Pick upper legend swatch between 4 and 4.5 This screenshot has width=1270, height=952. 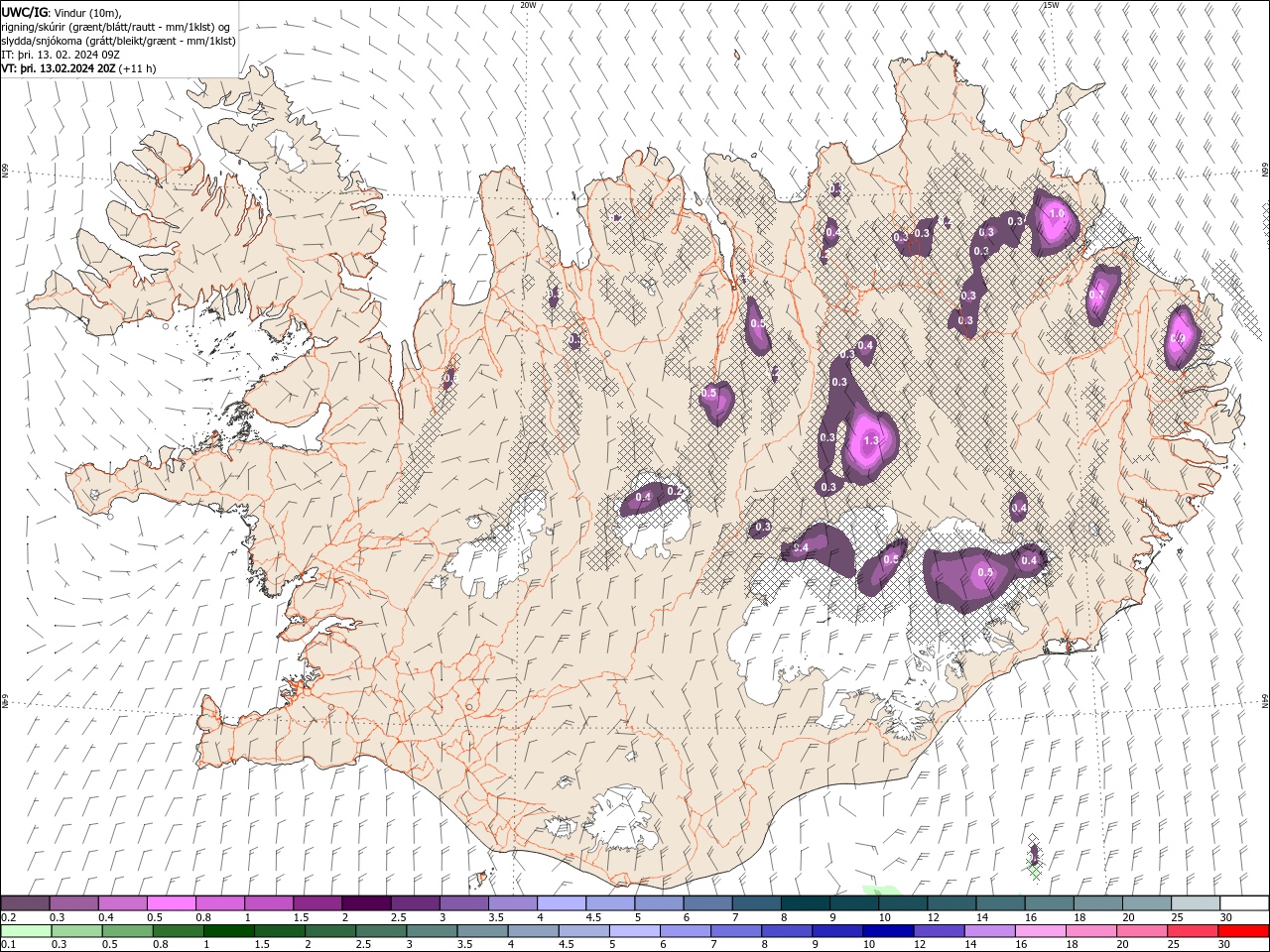pyautogui.click(x=562, y=903)
